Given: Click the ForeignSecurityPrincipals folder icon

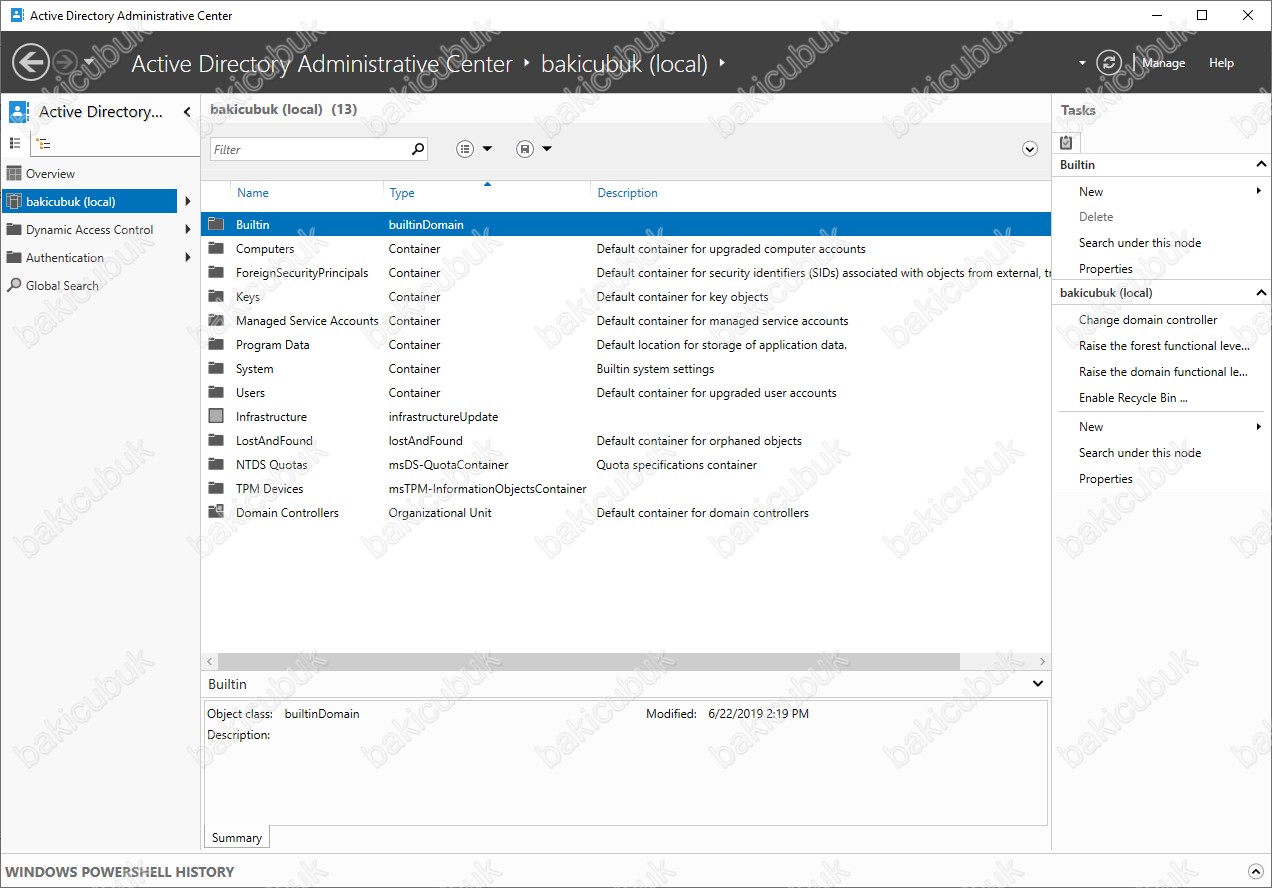Looking at the screenshot, I should (x=215, y=272).
